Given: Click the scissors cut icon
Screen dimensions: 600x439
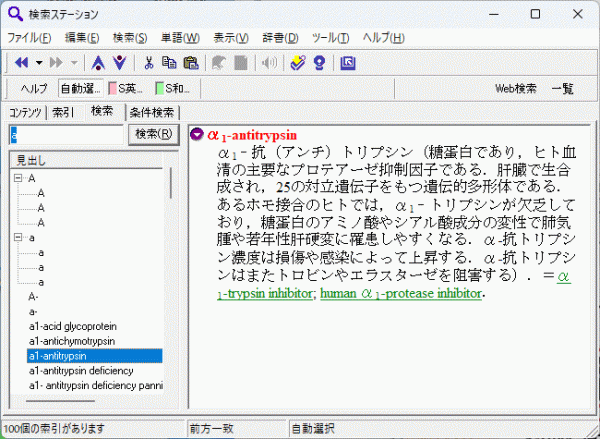Looking at the screenshot, I should click(148, 62).
